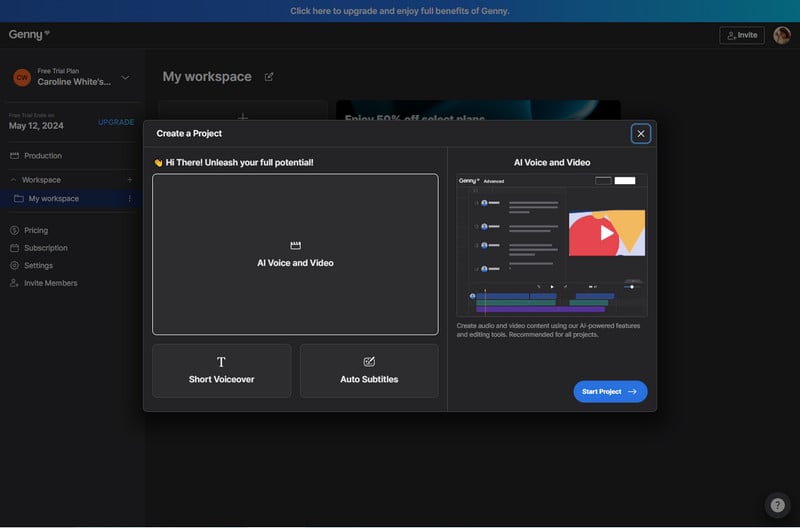The height and width of the screenshot is (528, 800).
Task: Click the Invite Members person icon
Action: (x=14, y=283)
